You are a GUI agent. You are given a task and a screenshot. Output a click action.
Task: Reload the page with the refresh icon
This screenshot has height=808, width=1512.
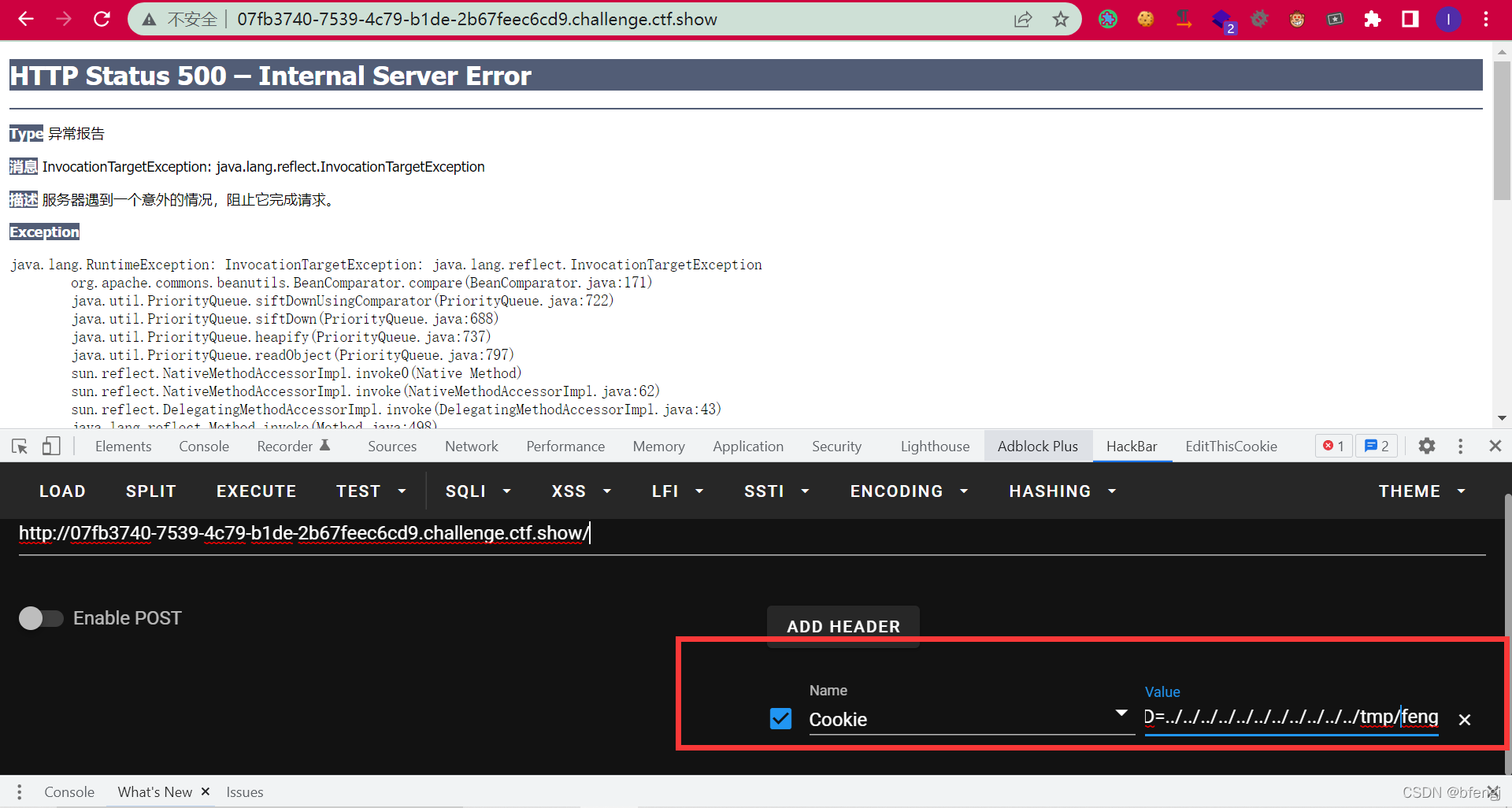pyautogui.click(x=102, y=19)
